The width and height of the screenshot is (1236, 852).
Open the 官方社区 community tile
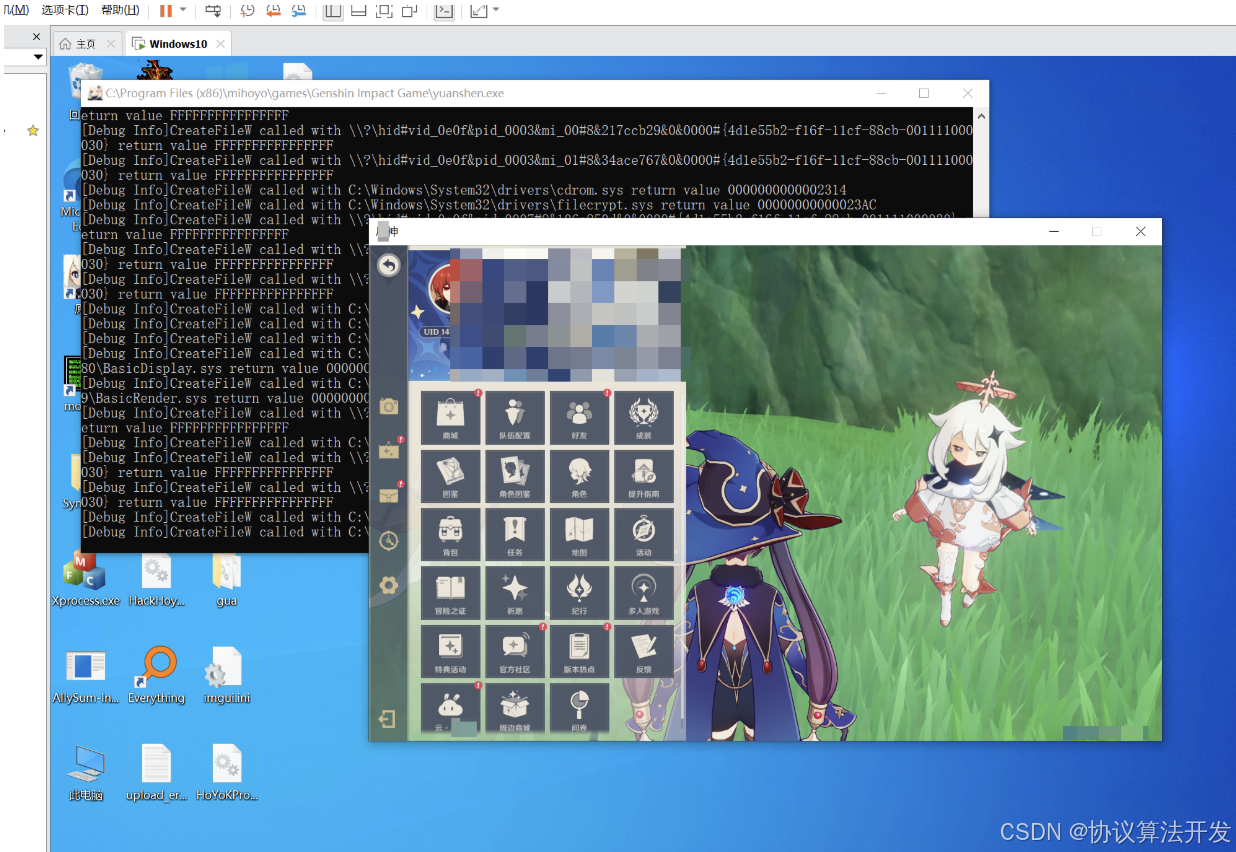click(514, 650)
